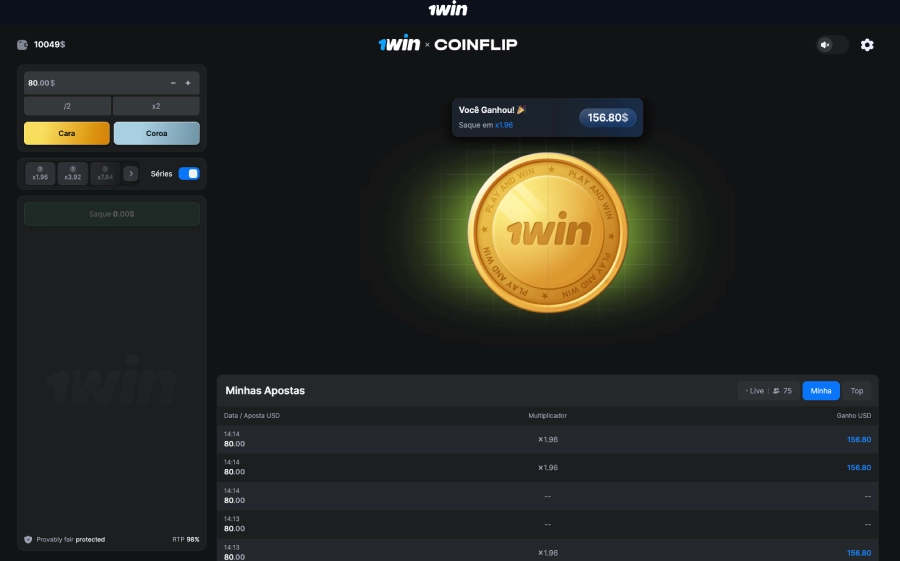Select the x1.96 series step

[40, 173]
